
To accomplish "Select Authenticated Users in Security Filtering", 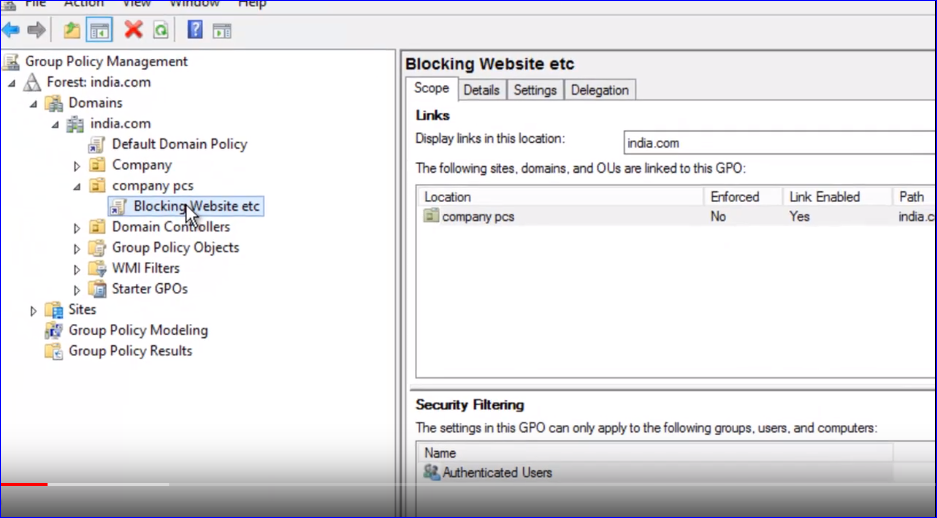I will point(497,473).
